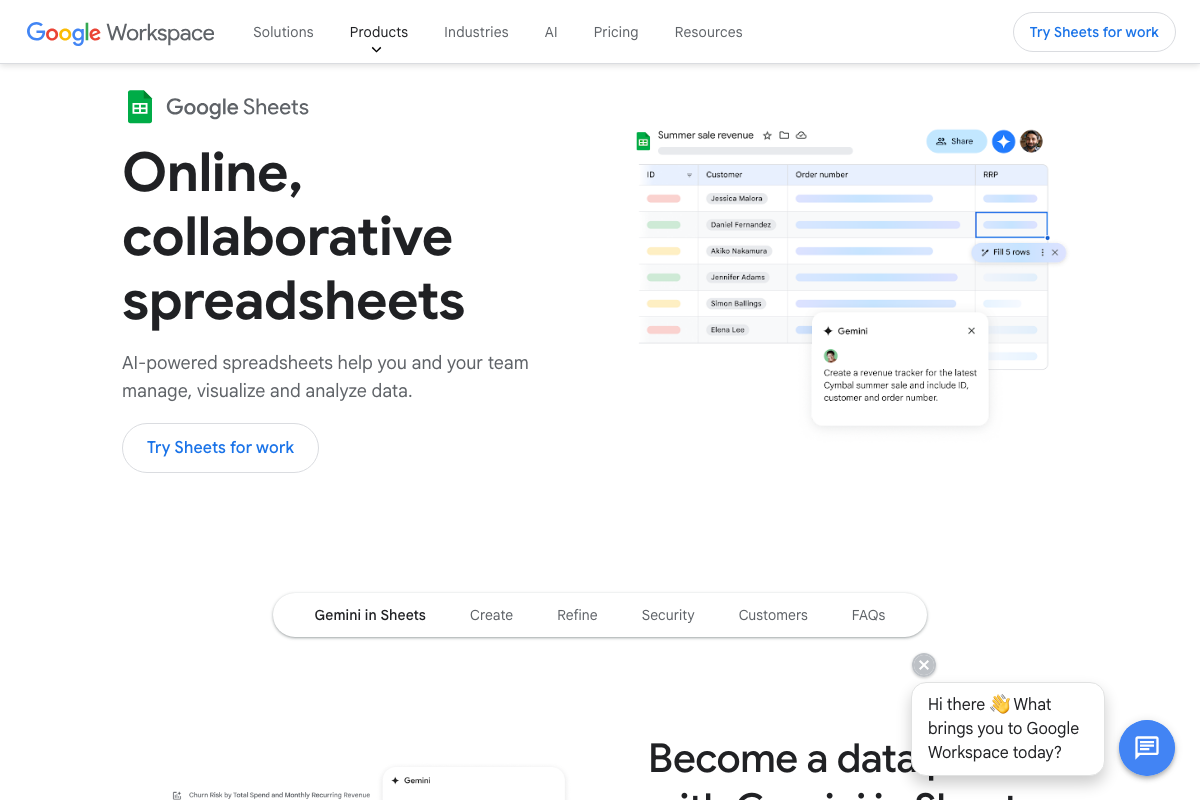Click Try Sheets for work in header
The width and height of the screenshot is (1200, 800).
click(1094, 32)
